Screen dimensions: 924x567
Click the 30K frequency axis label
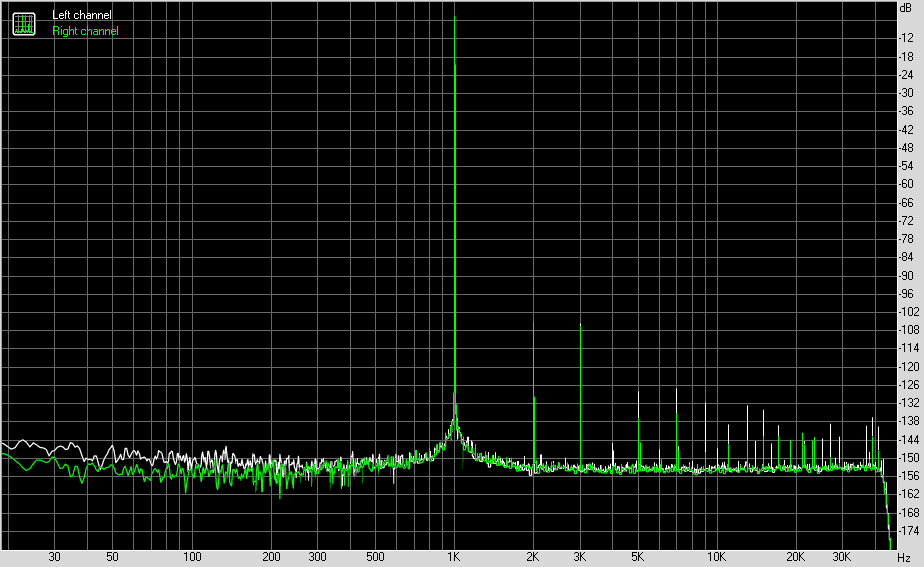tap(842, 557)
